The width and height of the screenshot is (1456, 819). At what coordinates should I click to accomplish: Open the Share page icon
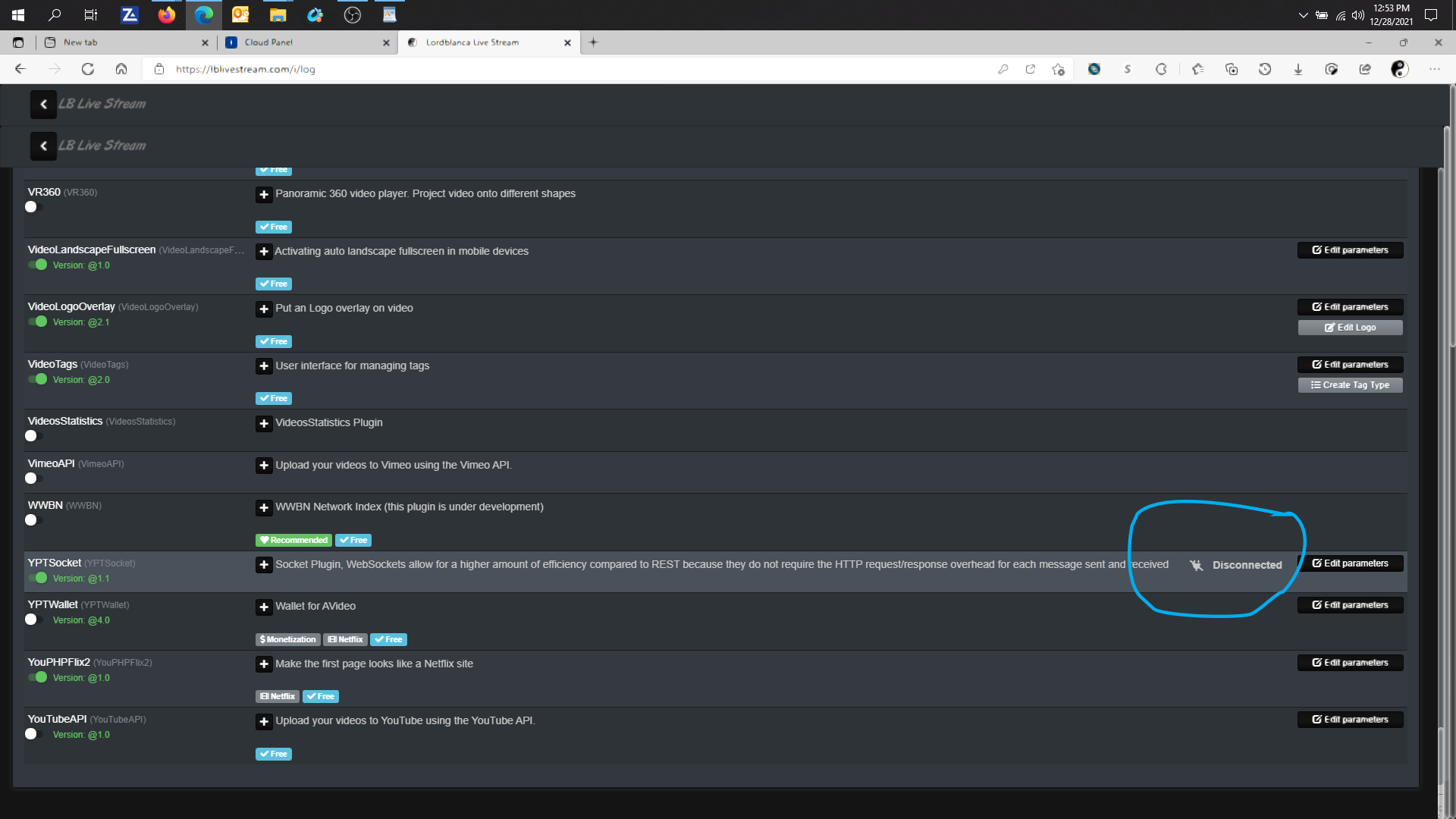[1366, 69]
